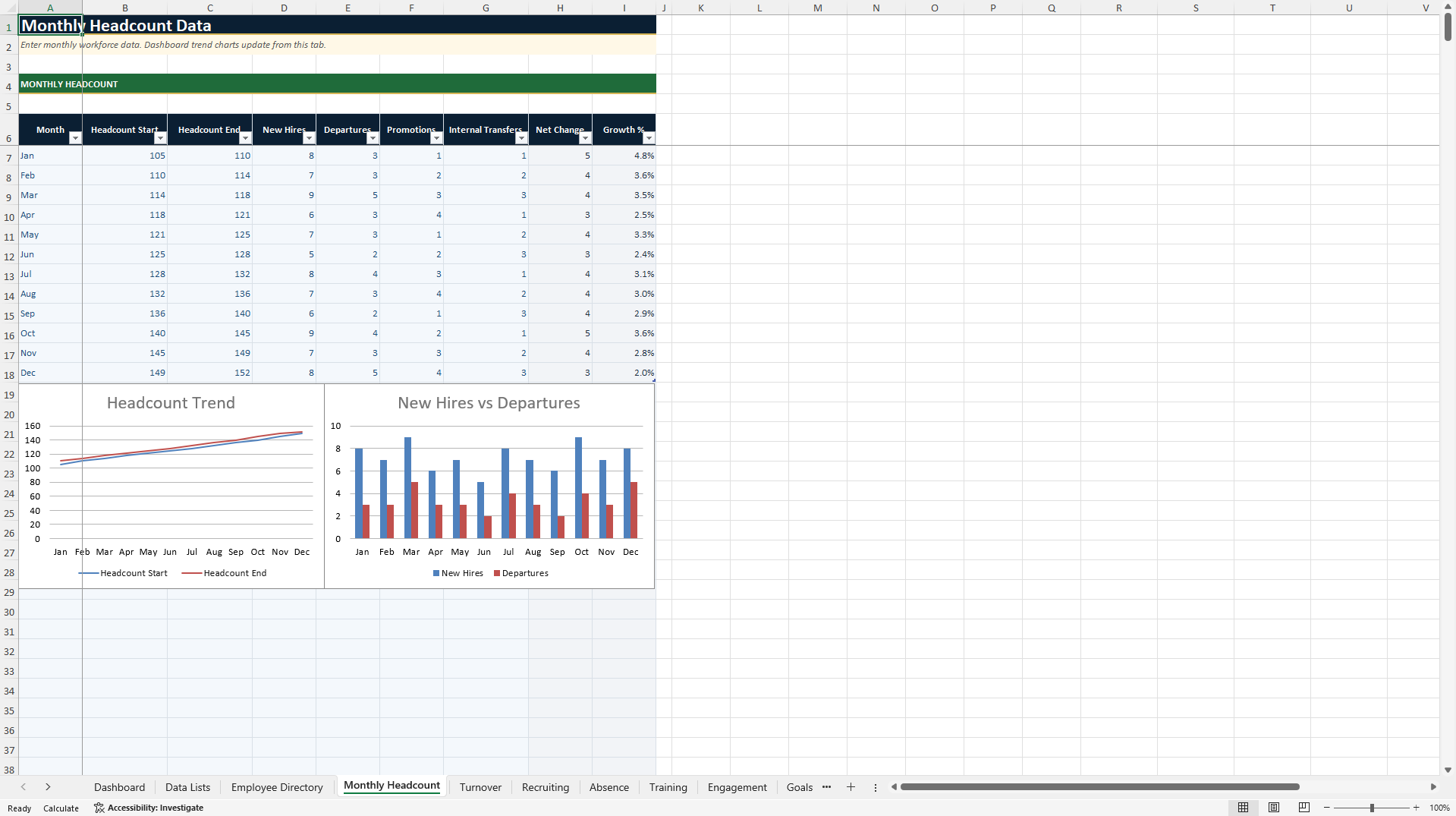The image size is (1456, 816).
Task: Open the Internal Transfers filter dropdown
Action: 521,138
